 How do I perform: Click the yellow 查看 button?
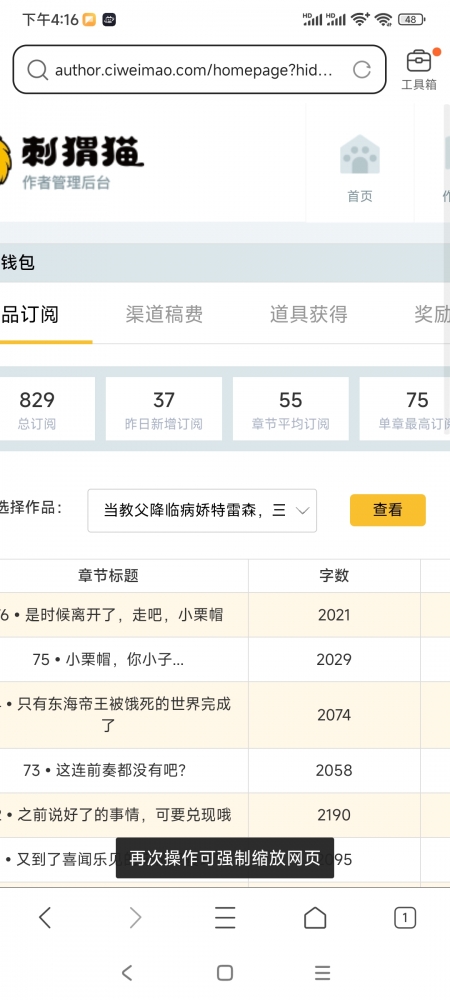coord(388,510)
